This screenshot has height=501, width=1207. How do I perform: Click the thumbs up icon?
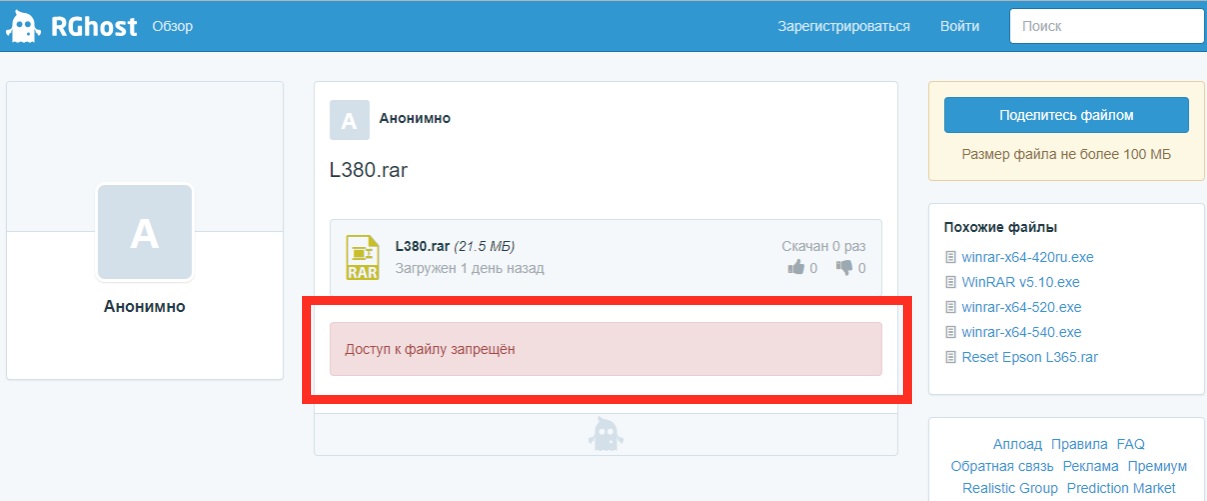click(796, 267)
